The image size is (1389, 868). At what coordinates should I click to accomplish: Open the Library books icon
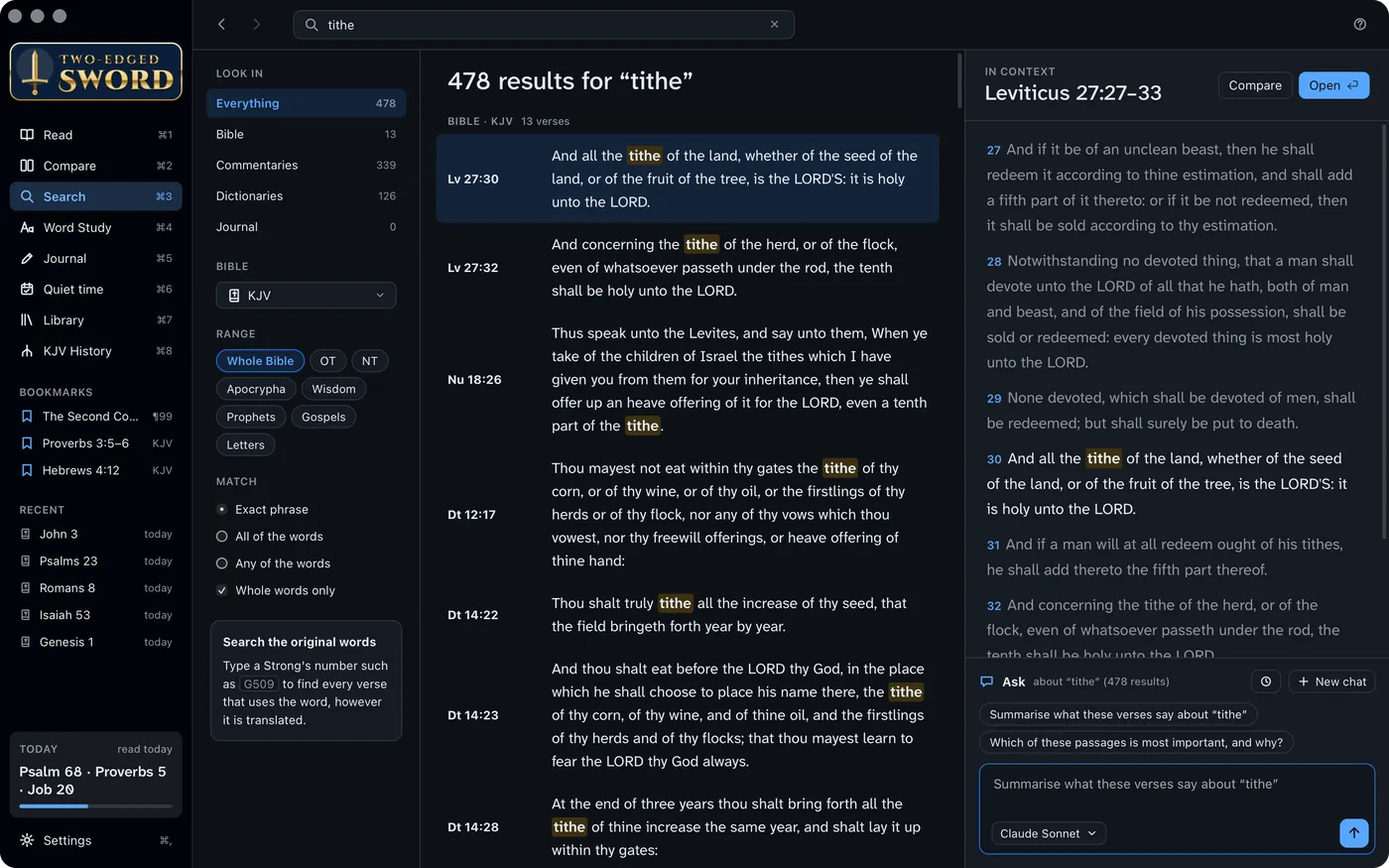point(27,319)
